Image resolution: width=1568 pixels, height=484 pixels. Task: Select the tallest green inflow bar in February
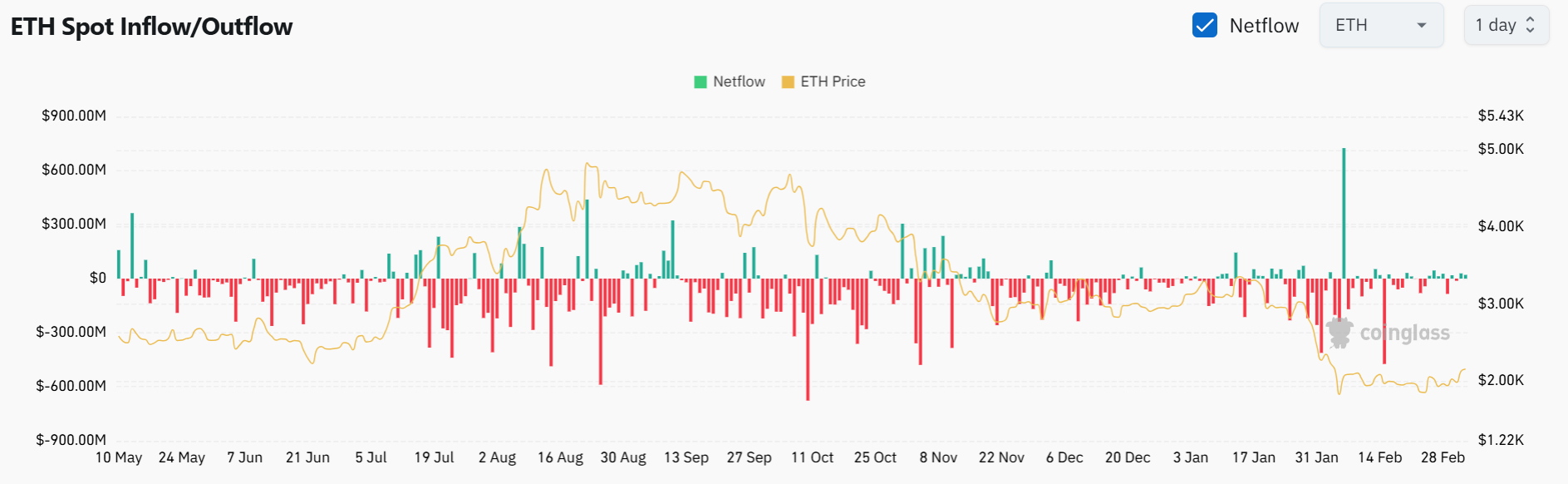1344,213
